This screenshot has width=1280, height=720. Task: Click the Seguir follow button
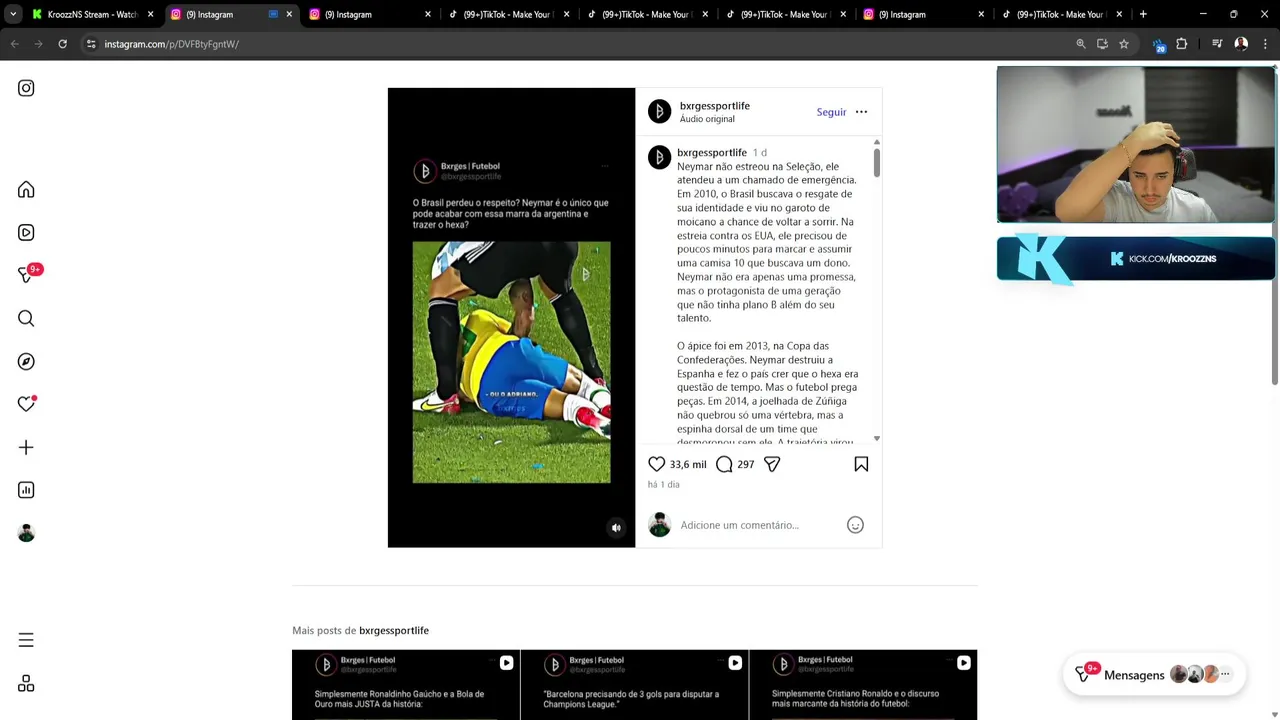(x=831, y=112)
